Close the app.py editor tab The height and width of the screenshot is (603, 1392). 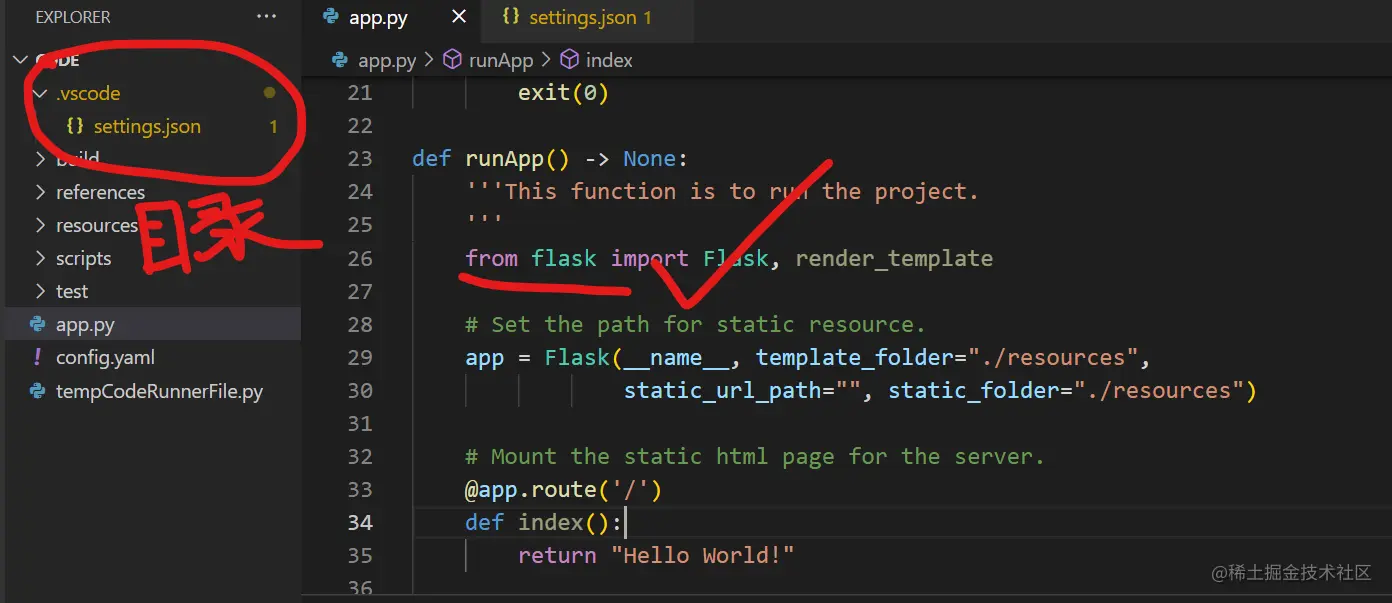(x=459, y=17)
